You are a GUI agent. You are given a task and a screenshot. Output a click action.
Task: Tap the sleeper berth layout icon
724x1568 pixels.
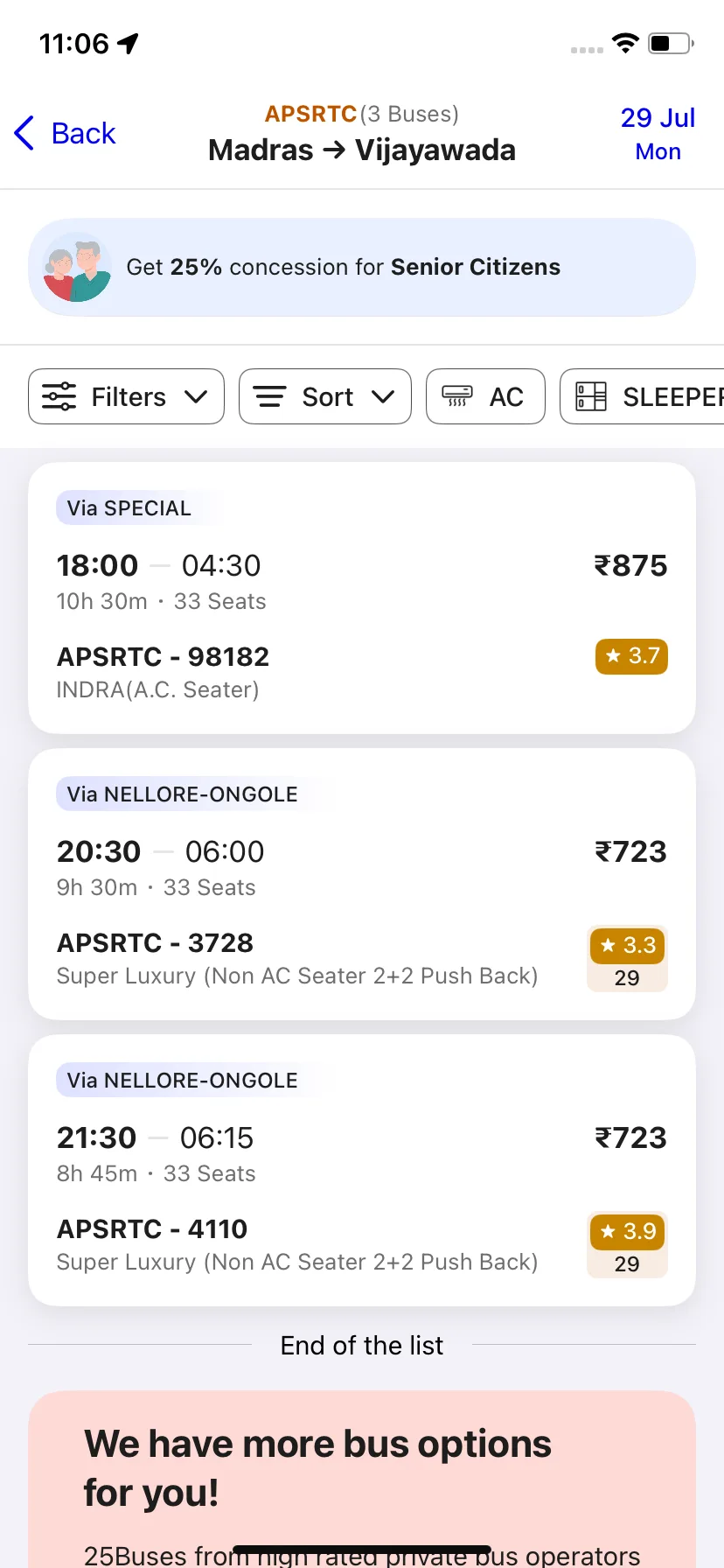tap(591, 396)
